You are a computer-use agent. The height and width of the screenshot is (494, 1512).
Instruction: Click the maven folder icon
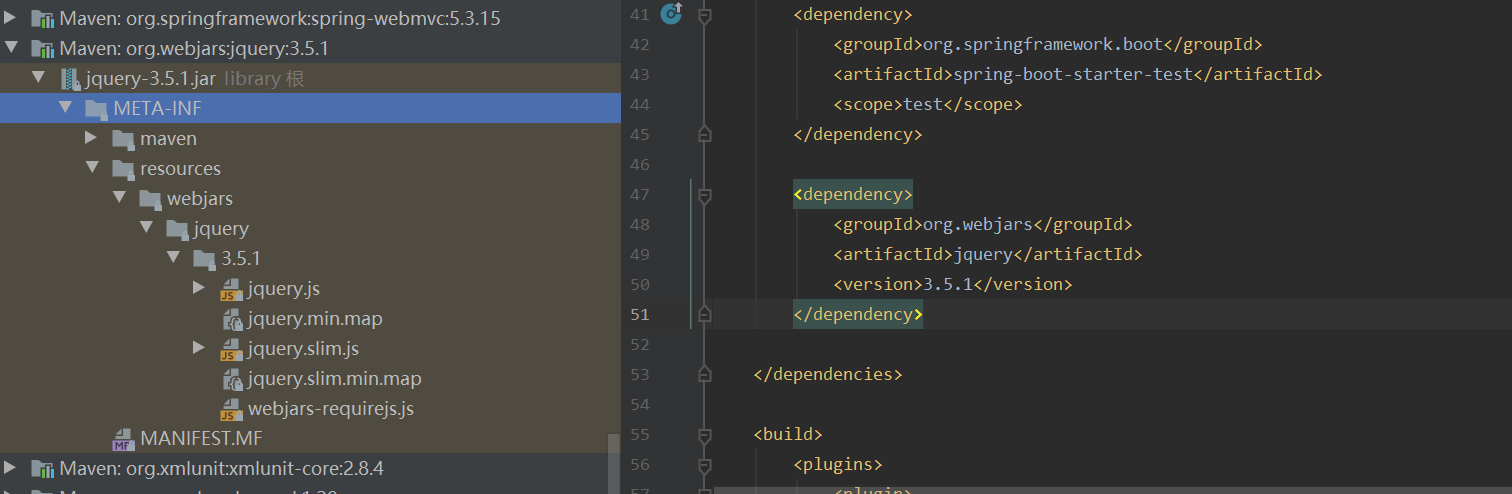tap(123, 139)
